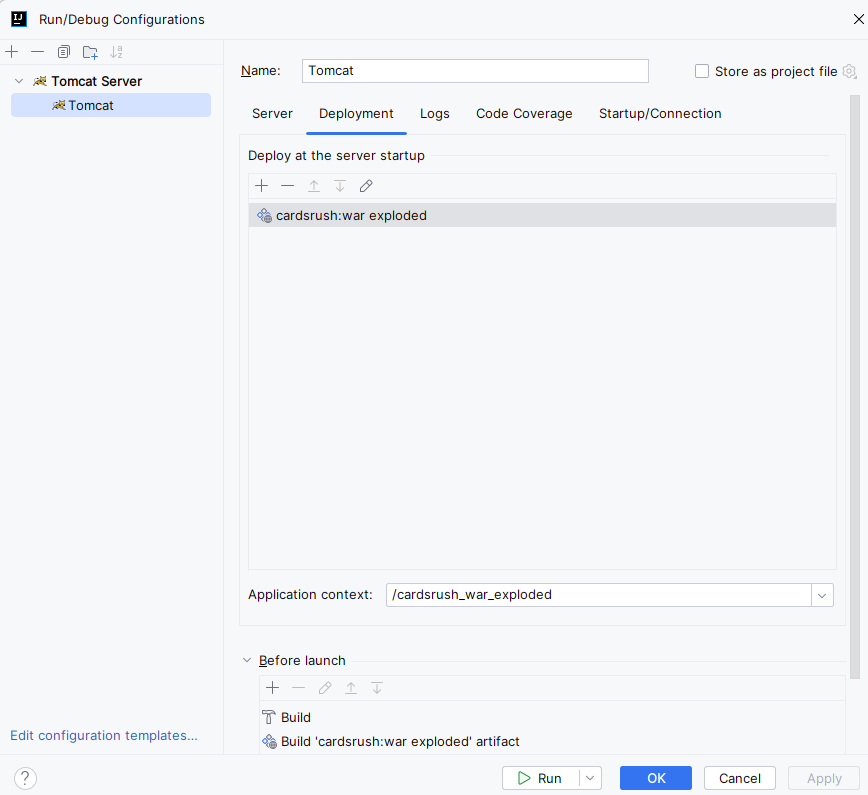Create new configuration folder

[90, 52]
